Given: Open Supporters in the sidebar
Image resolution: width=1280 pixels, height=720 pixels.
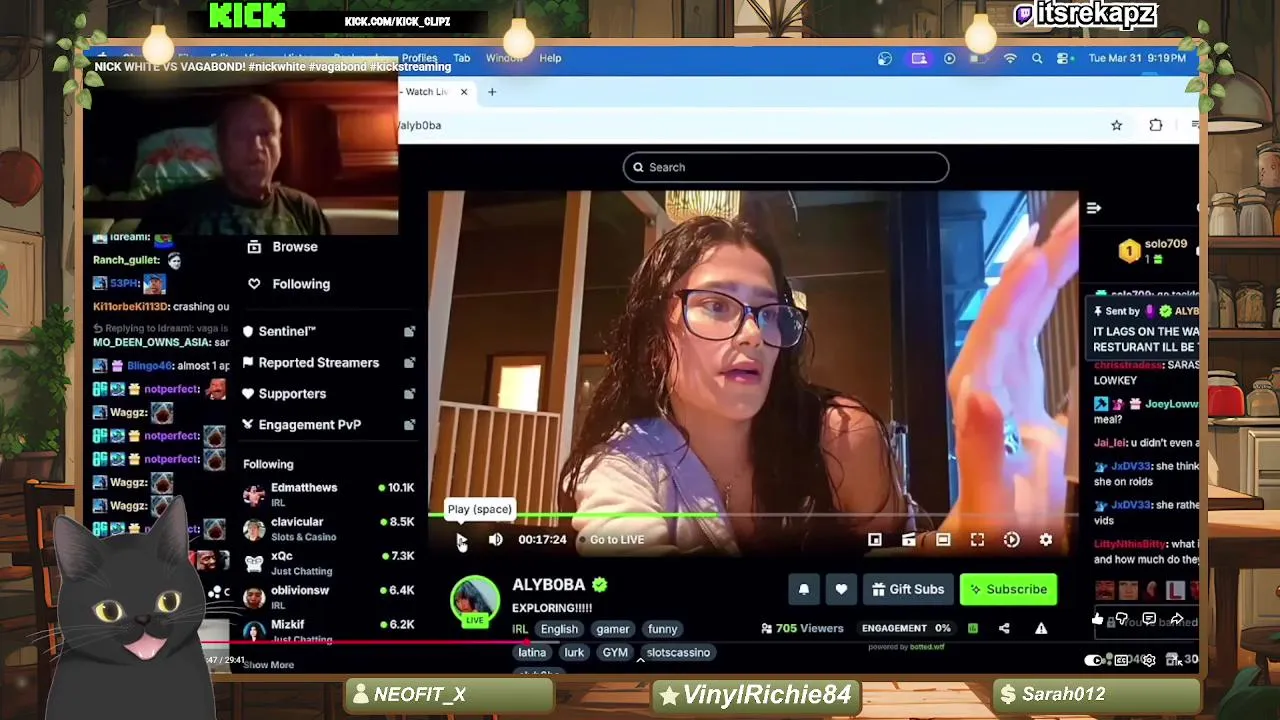Looking at the screenshot, I should pyautogui.click(x=284, y=394).
